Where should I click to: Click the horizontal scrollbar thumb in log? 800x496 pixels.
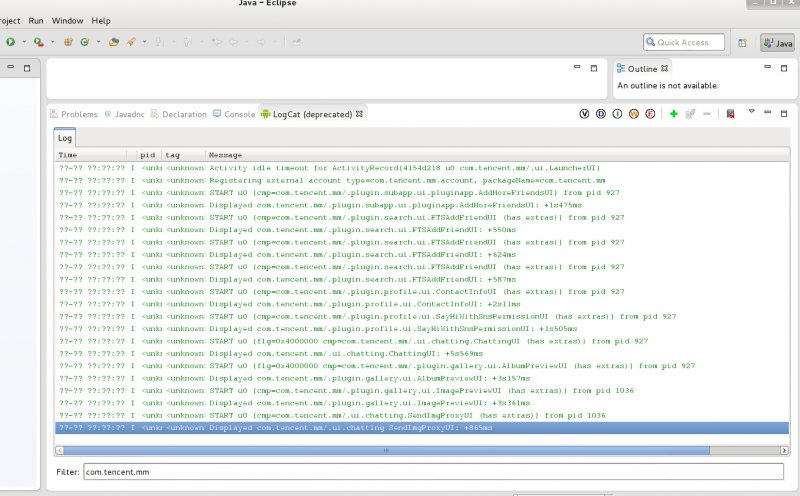tap(386, 450)
